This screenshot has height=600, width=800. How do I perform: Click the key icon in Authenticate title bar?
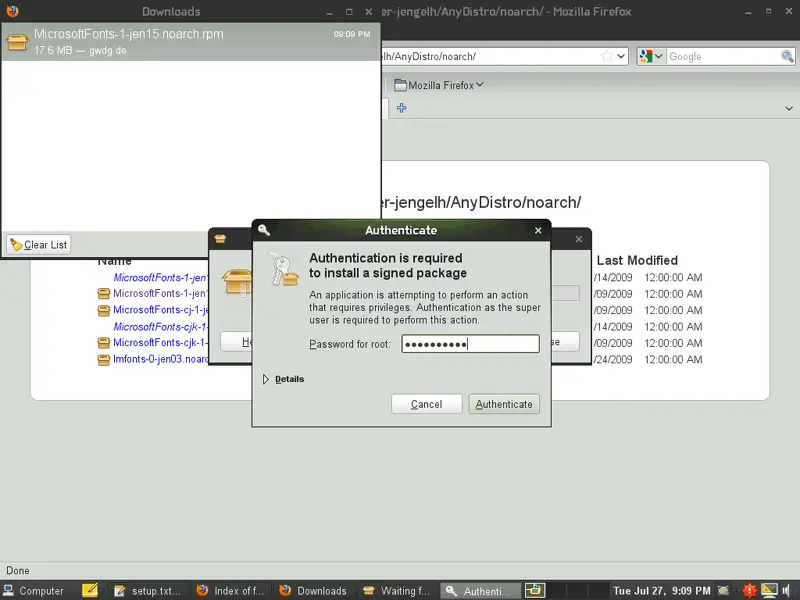click(x=264, y=230)
